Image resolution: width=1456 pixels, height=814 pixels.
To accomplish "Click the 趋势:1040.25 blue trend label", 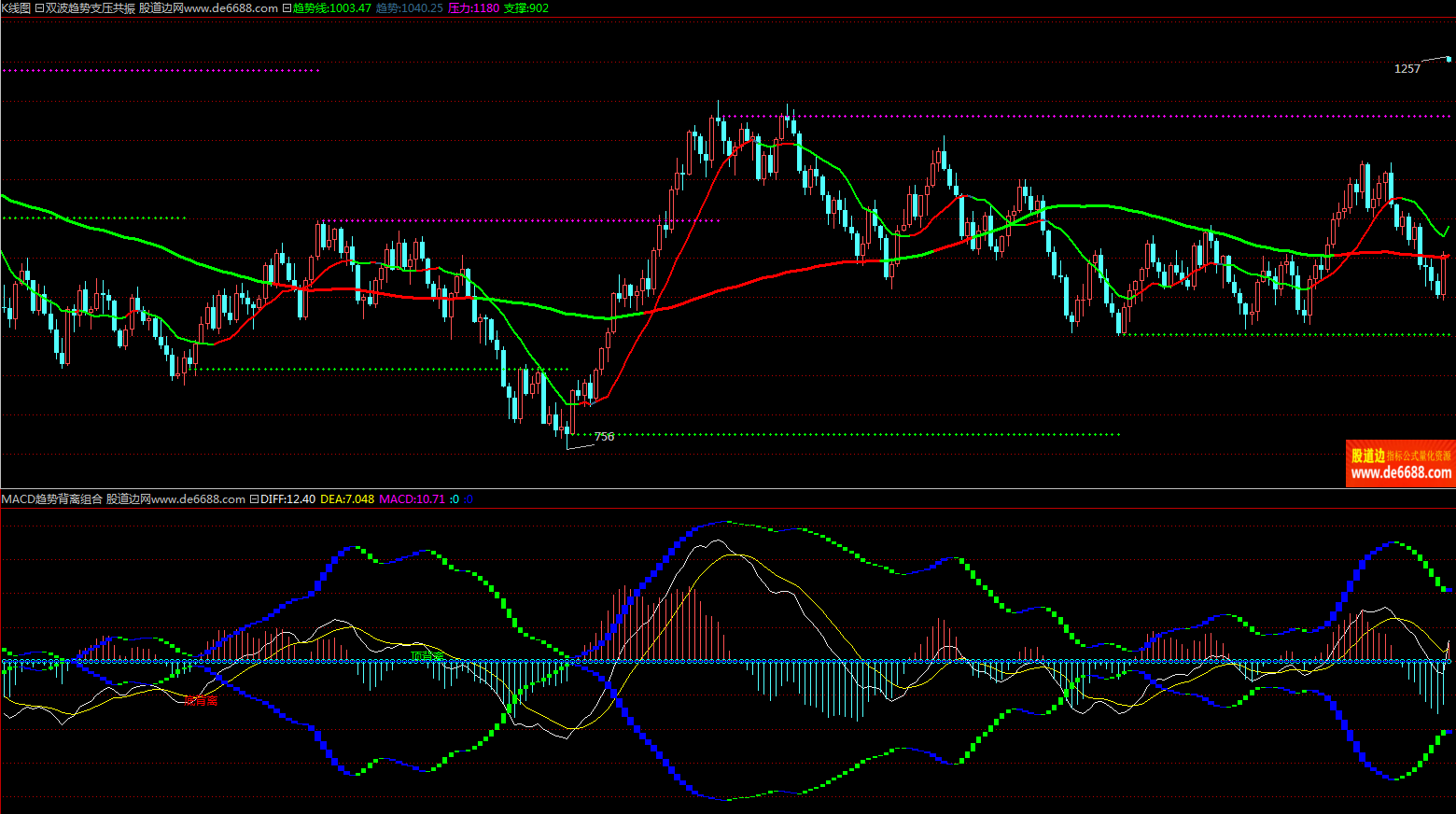I will pyautogui.click(x=409, y=8).
